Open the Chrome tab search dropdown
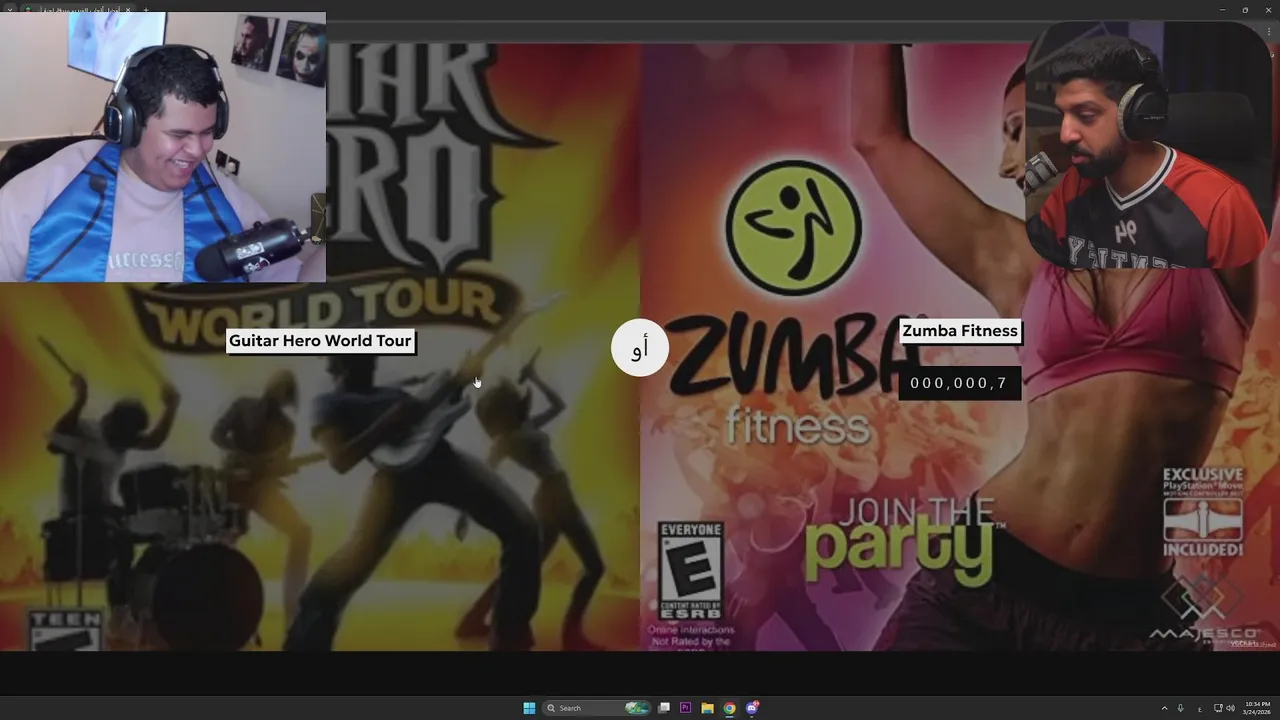The height and width of the screenshot is (720, 1280). pyautogui.click(x=10, y=10)
